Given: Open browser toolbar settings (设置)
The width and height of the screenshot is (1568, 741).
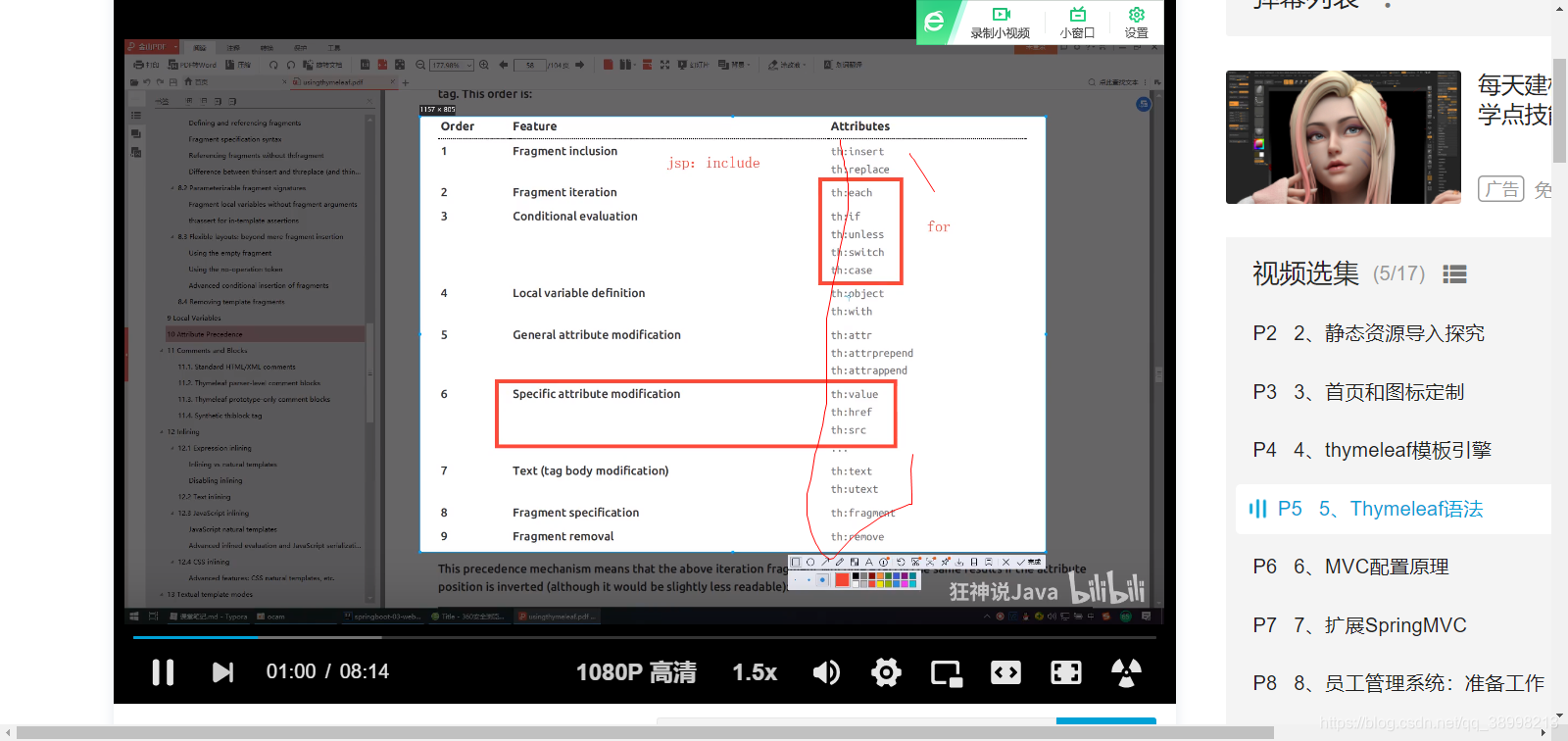Looking at the screenshot, I should [1137, 22].
